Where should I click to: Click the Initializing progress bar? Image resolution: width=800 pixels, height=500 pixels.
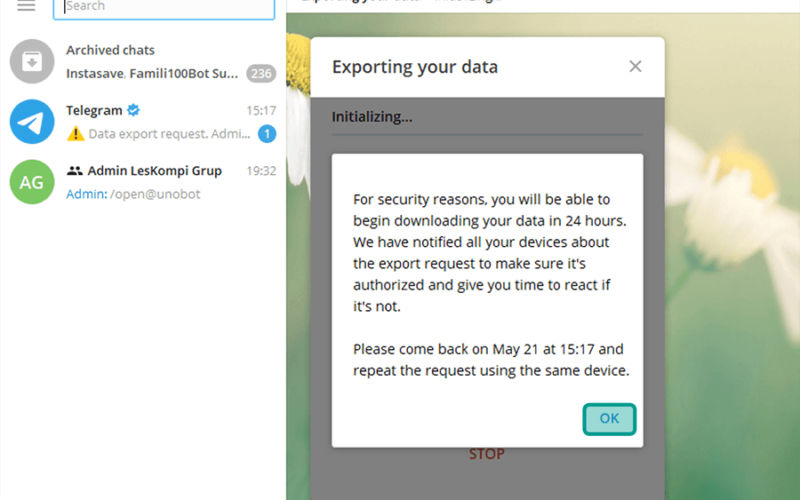[487, 135]
